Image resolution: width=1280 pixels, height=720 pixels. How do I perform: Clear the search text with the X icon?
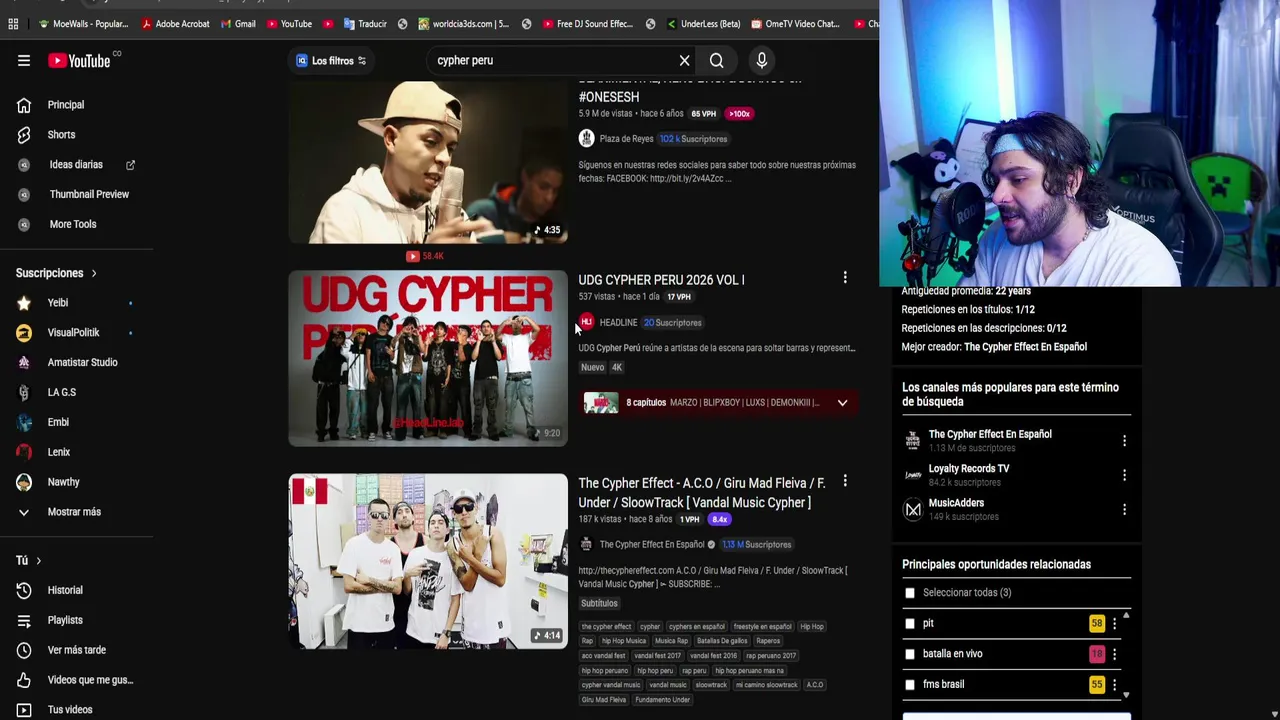coord(684,61)
